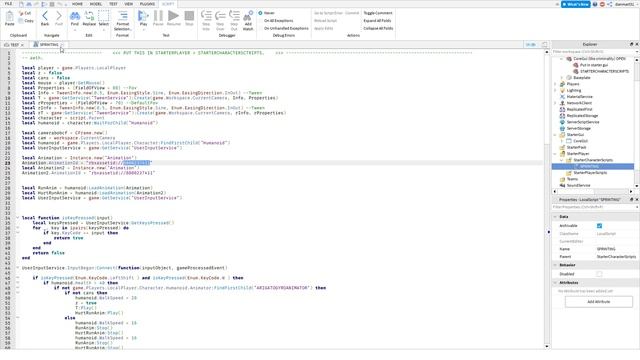Click the Step Out debugger icon

tap(234, 16)
